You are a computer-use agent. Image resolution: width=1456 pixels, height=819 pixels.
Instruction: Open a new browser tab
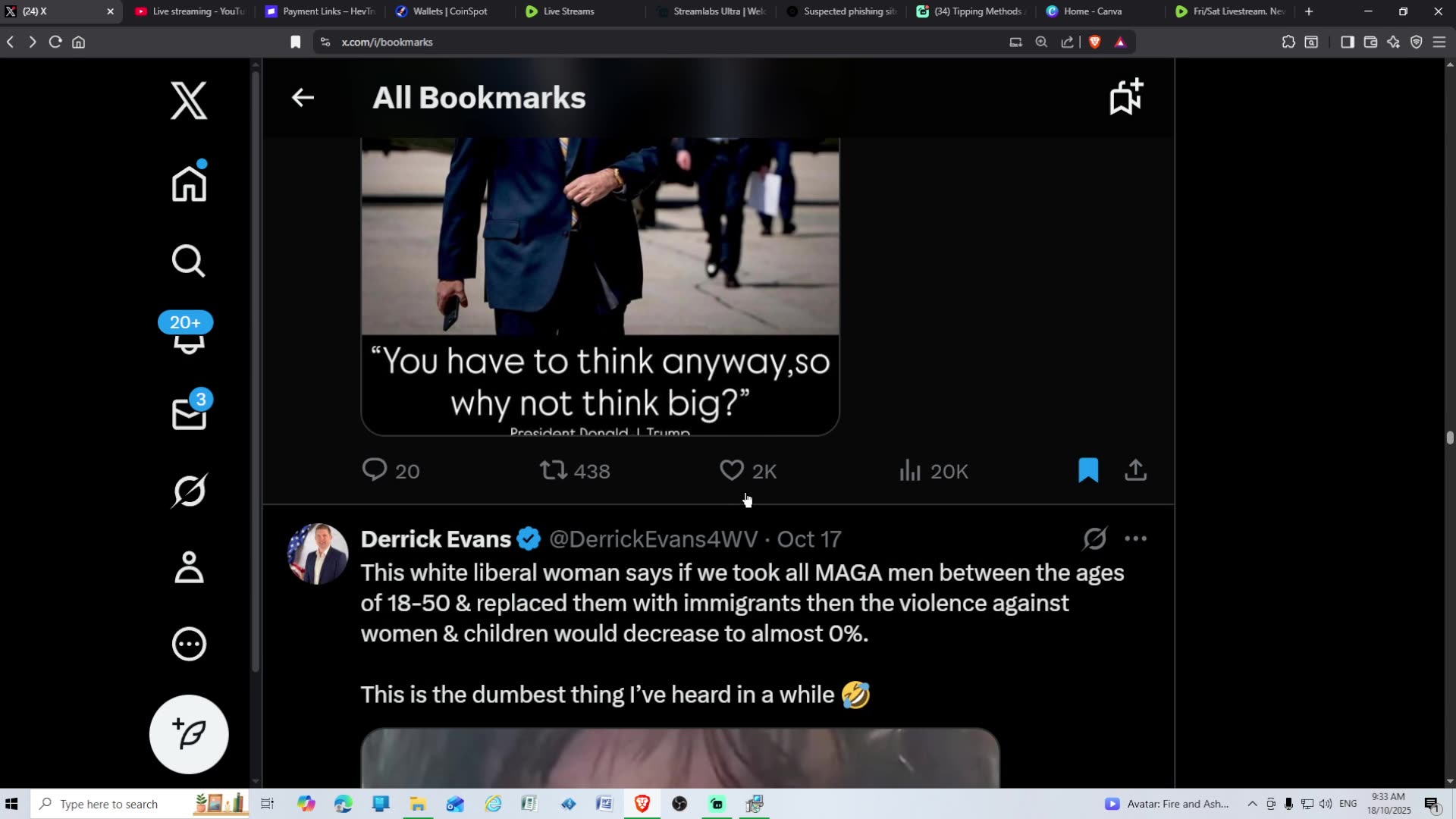(x=1309, y=11)
